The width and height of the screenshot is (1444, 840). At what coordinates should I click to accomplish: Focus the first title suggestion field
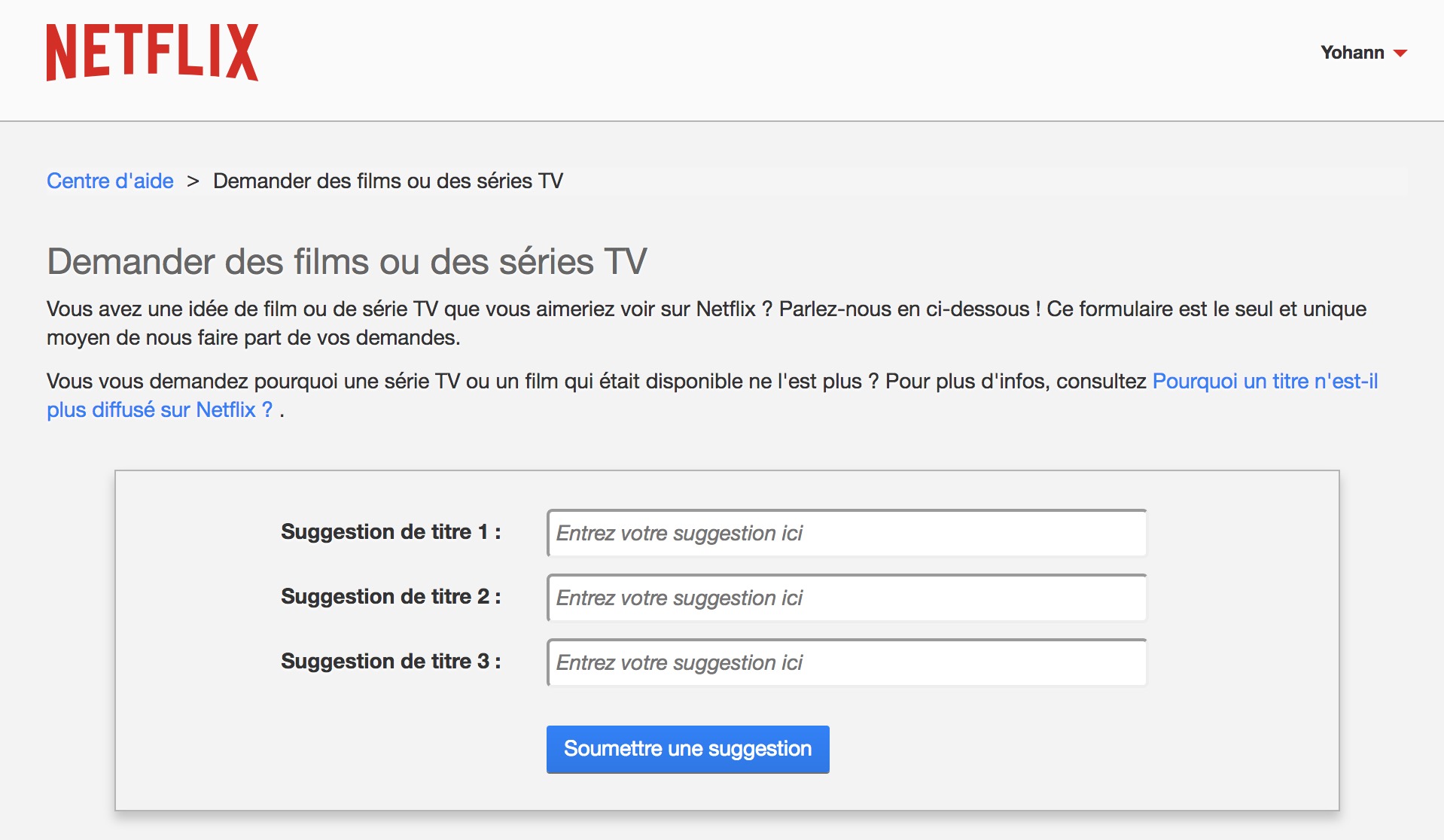(x=846, y=533)
